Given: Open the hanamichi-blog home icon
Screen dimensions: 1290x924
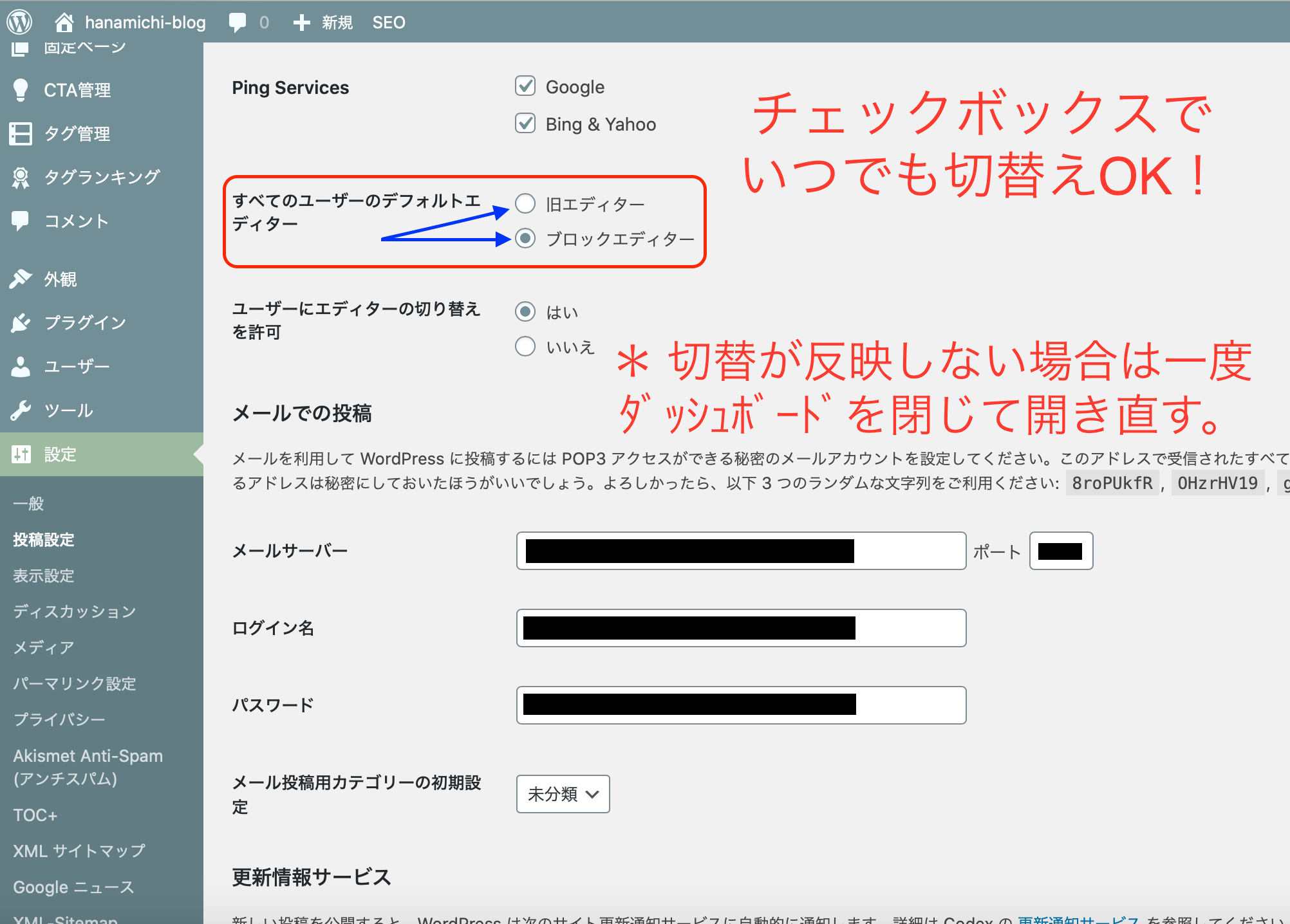Looking at the screenshot, I should tap(64, 22).
